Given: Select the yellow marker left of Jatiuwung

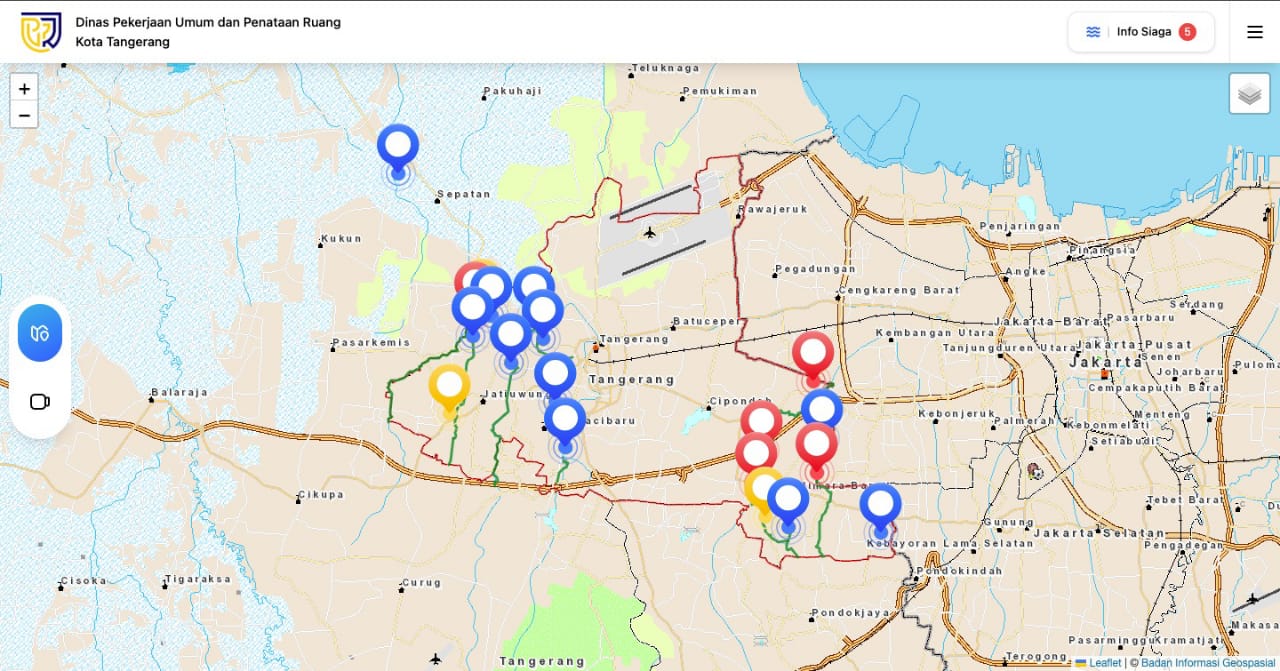Looking at the screenshot, I should pyautogui.click(x=449, y=386).
